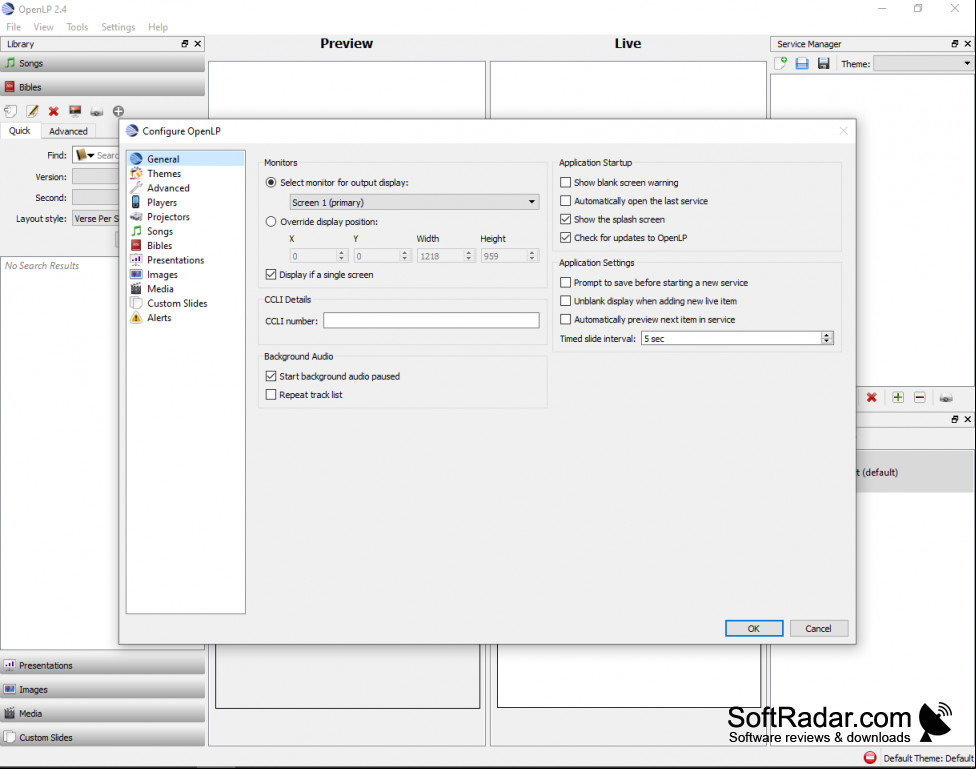Viewport: 976px width, 769px height.
Task: Enable 'Show blank screen warning'
Action: (565, 182)
